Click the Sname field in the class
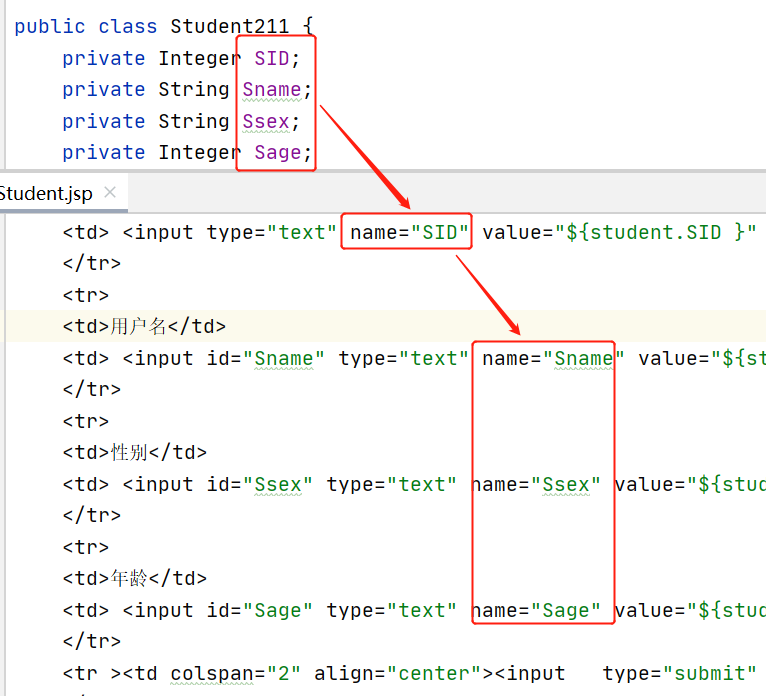This screenshot has height=696, width=766. click(272, 90)
